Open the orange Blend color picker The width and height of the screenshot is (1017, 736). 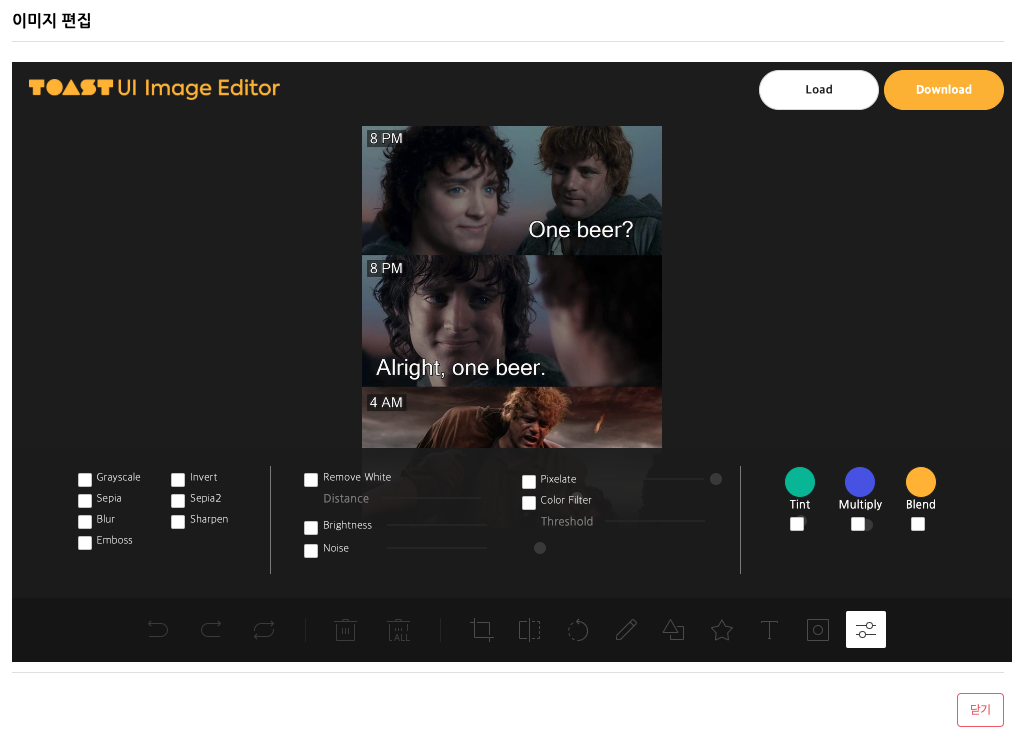(x=920, y=482)
